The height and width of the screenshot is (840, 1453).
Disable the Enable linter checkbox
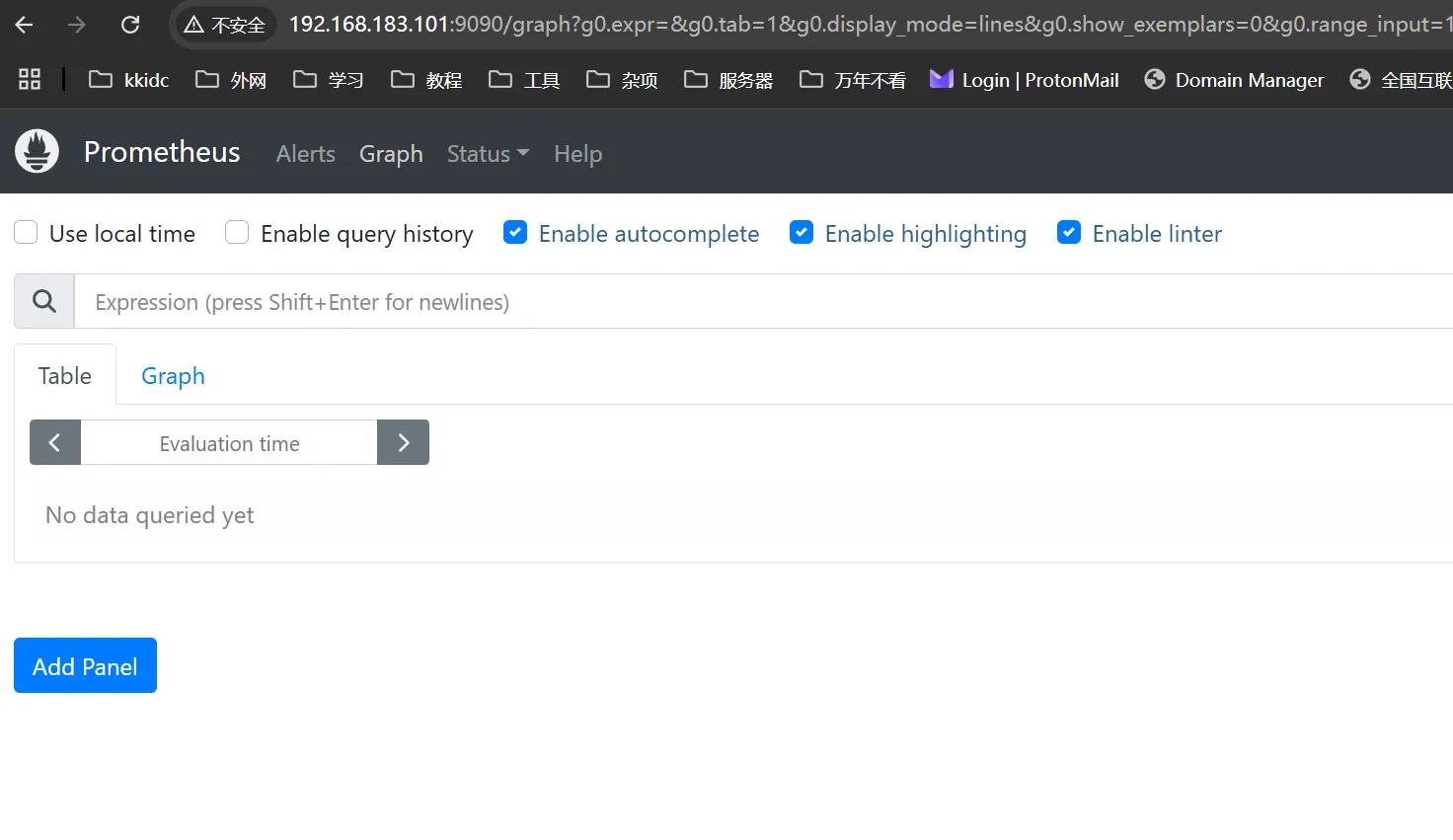tap(1069, 233)
